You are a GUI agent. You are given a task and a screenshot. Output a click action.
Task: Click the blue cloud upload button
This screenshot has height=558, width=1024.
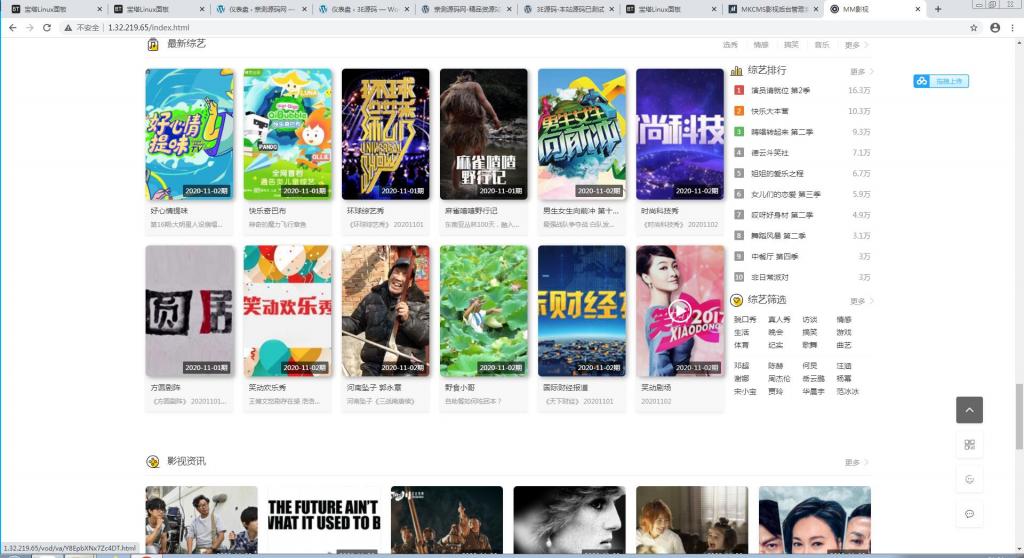click(940, 81)
